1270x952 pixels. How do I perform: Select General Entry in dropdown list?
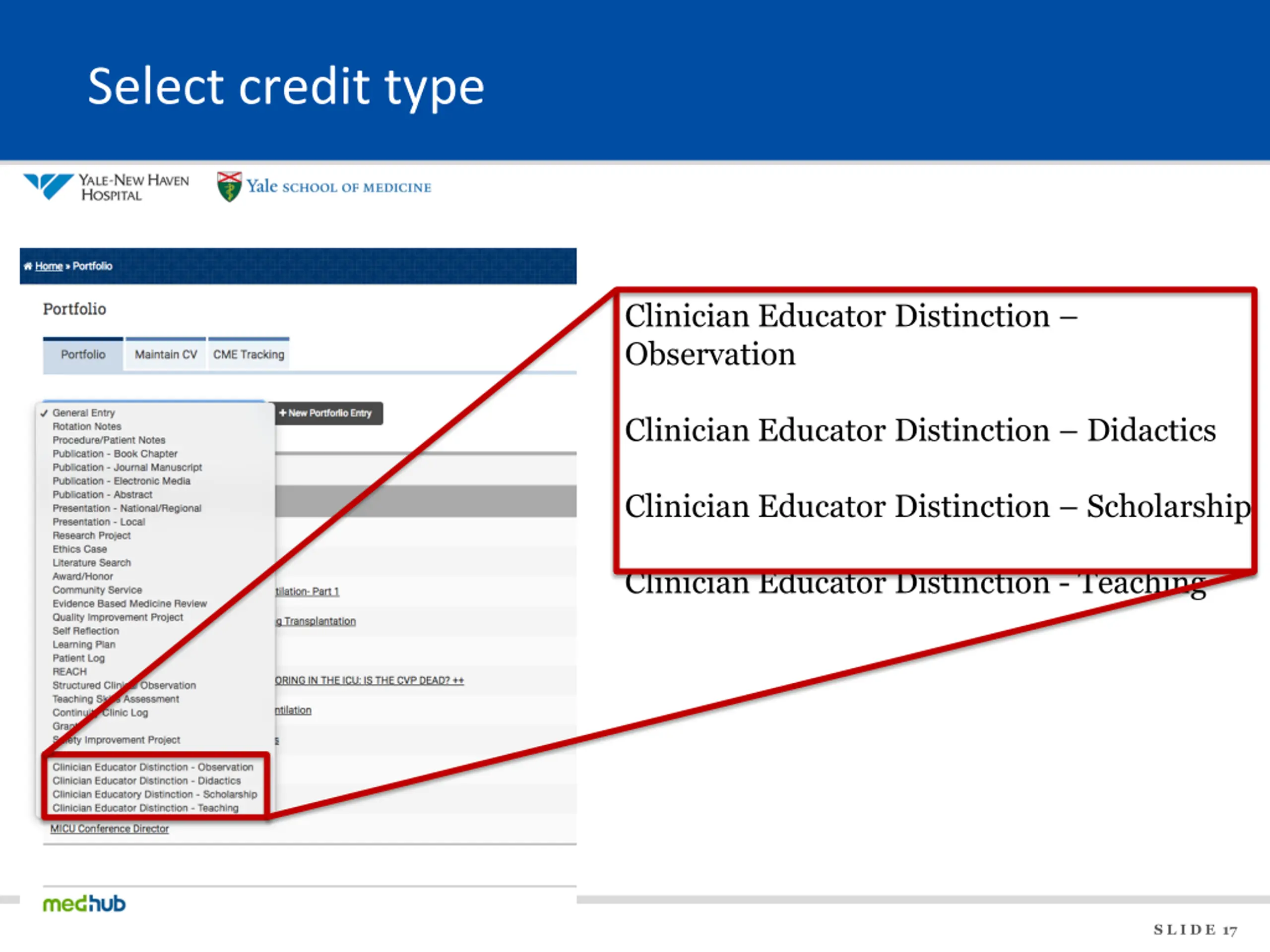coord(84,413)
